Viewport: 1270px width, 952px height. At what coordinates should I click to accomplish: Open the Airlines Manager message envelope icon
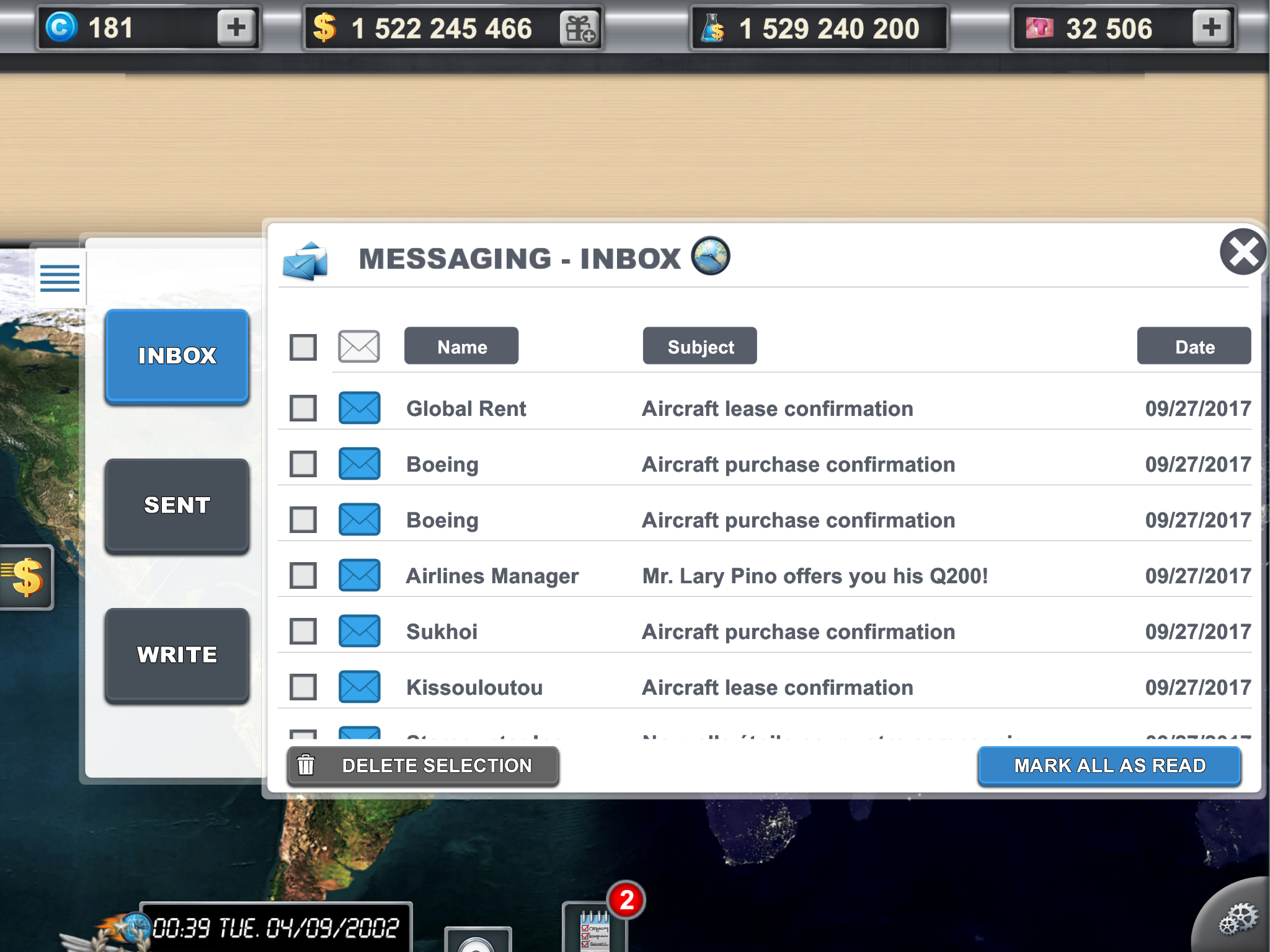(359, 575)
